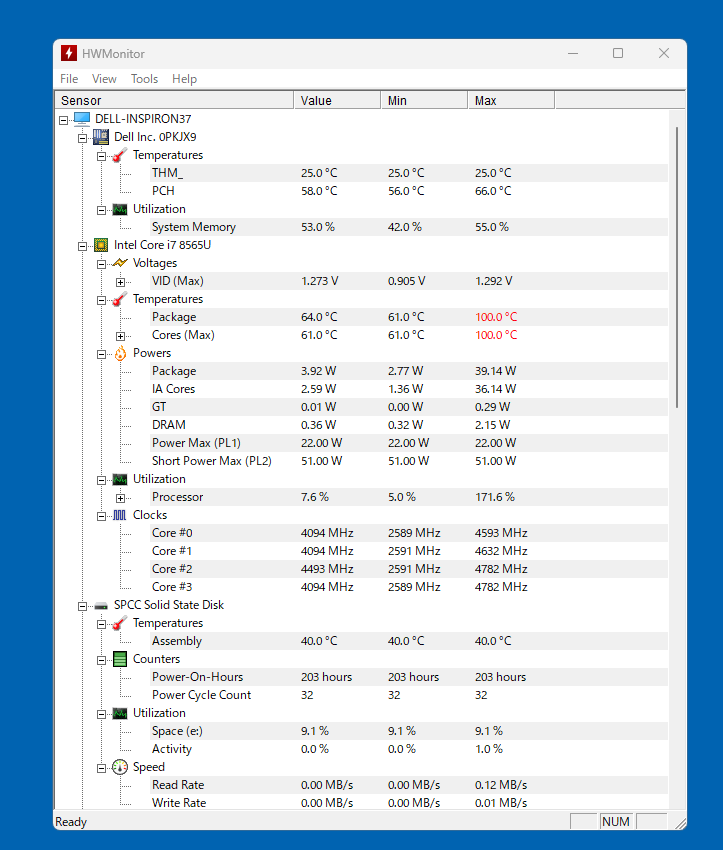
Task: Click the Powers flame icon
Action: pos(120,353)
